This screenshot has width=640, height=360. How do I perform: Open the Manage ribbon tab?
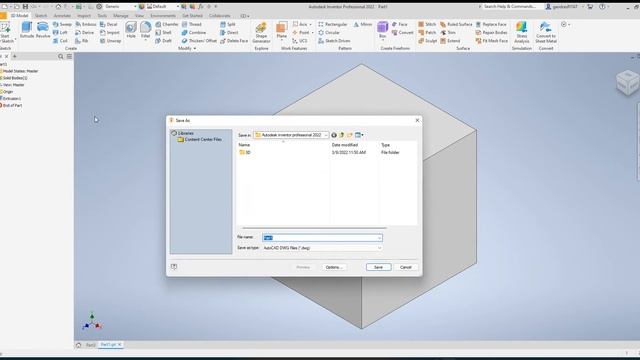pos(121,16)
